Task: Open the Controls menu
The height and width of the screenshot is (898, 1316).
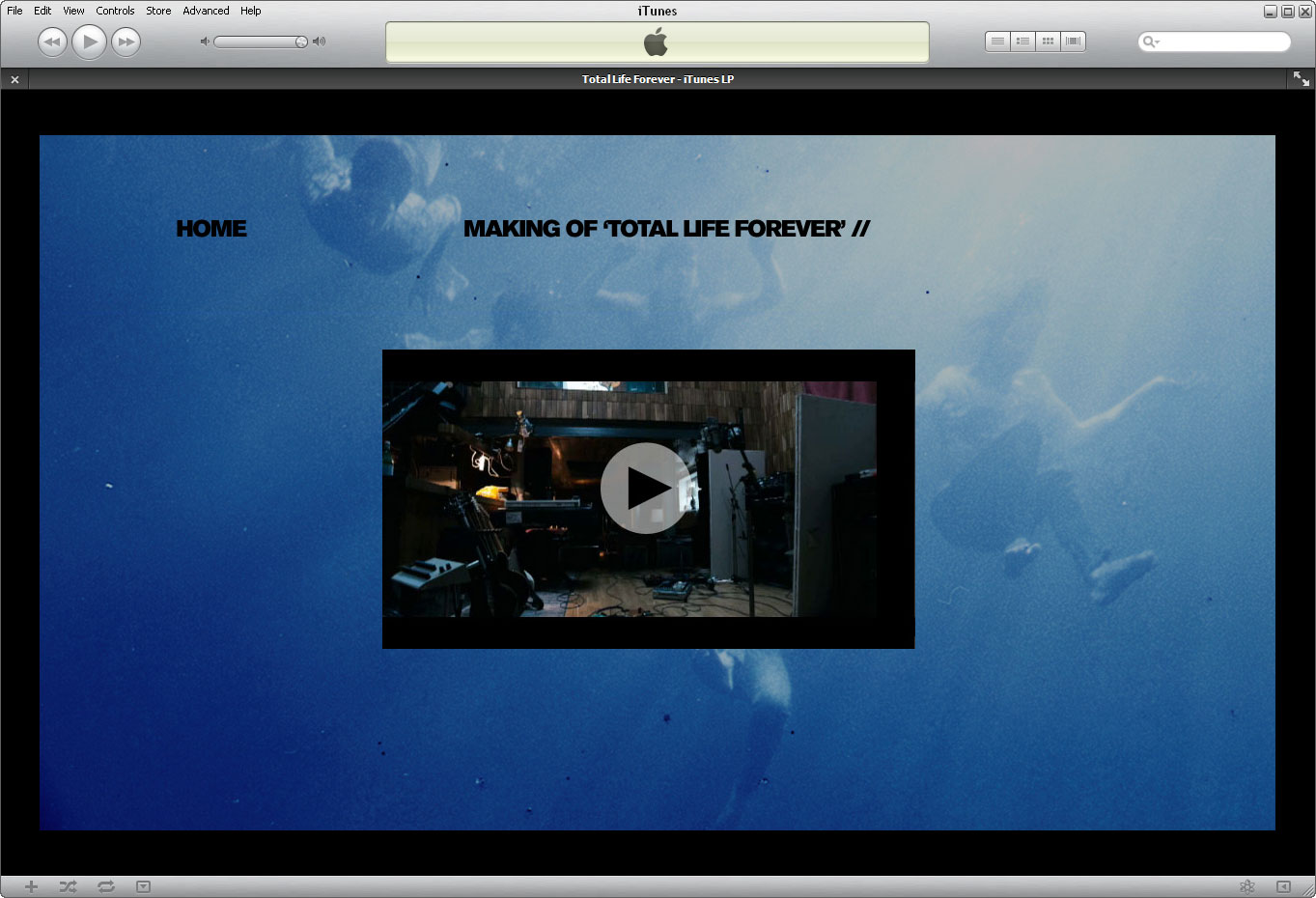Action: [115, 11]
